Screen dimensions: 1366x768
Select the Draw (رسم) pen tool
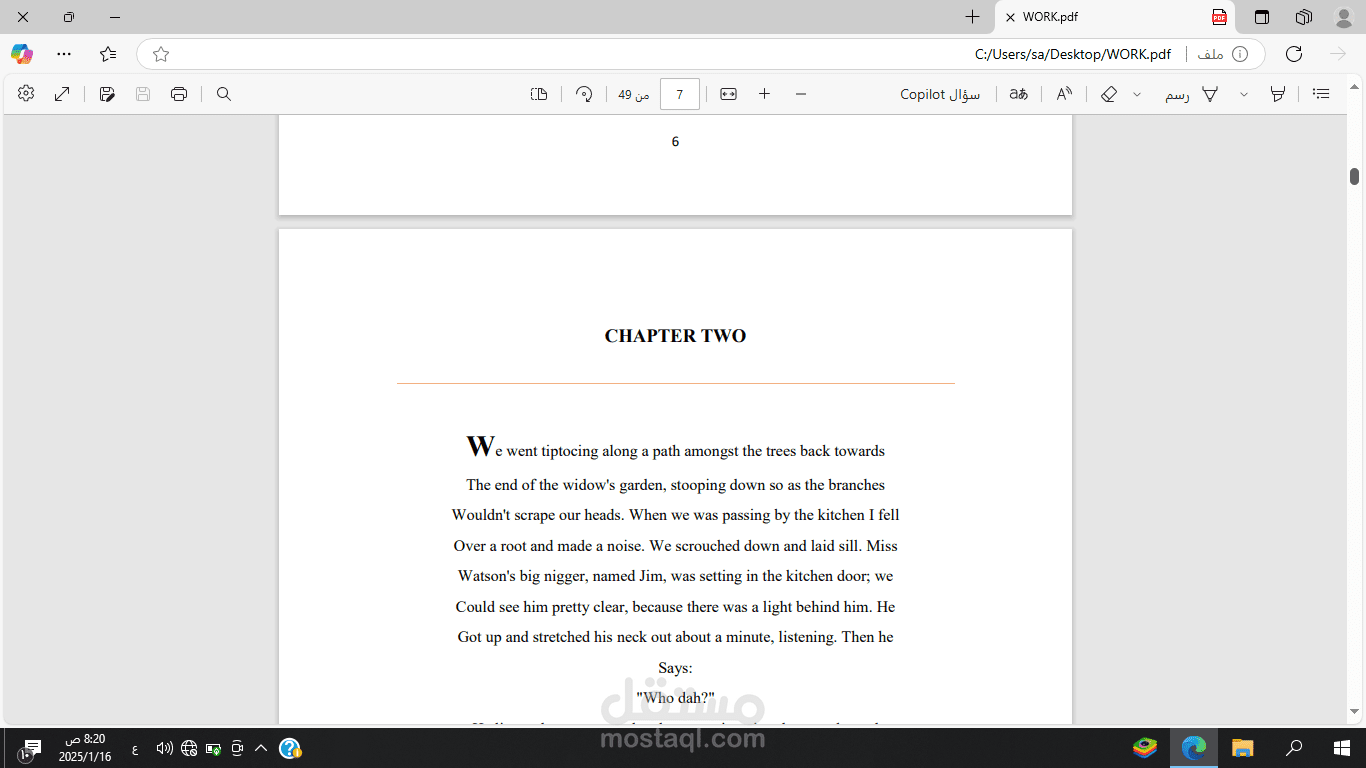click(x=1190, y=94)
